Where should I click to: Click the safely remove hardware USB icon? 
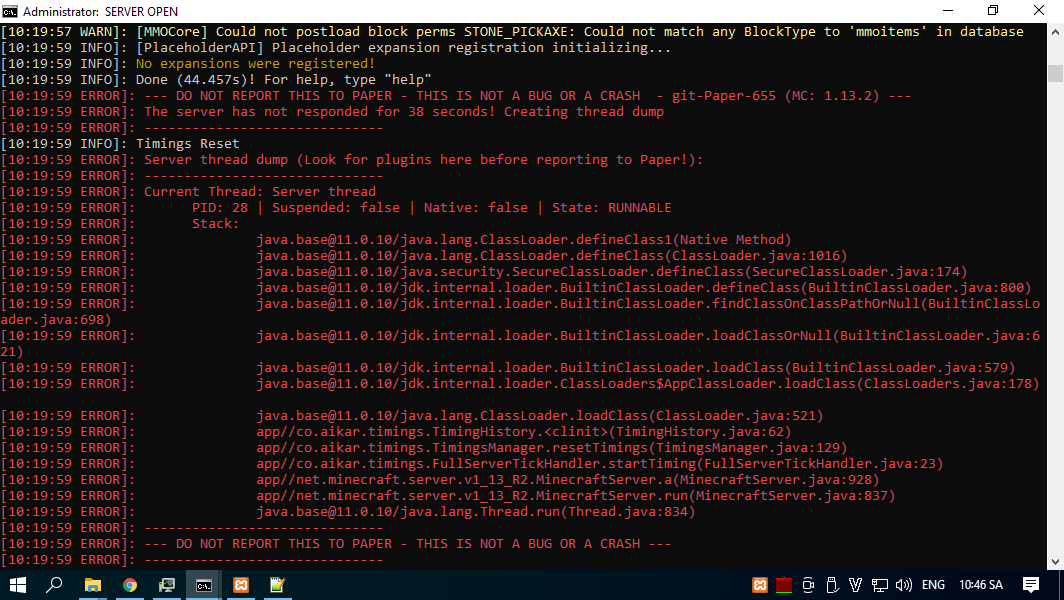click(831, 585)
